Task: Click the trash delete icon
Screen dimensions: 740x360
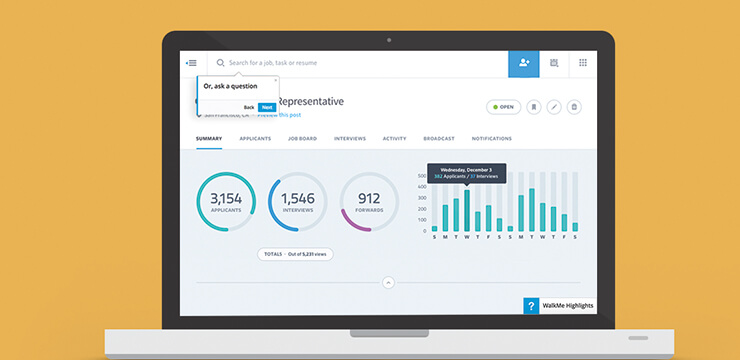Action: pos(574,107)
